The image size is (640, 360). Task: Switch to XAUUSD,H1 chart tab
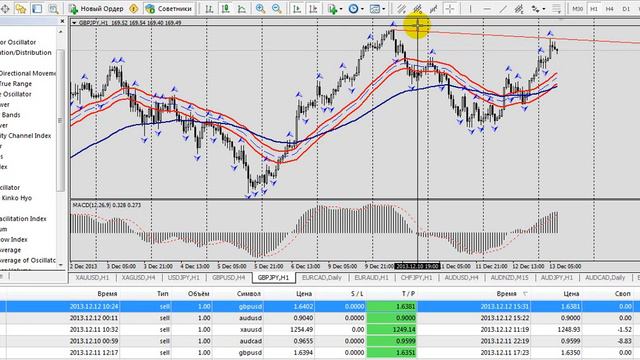92,278
